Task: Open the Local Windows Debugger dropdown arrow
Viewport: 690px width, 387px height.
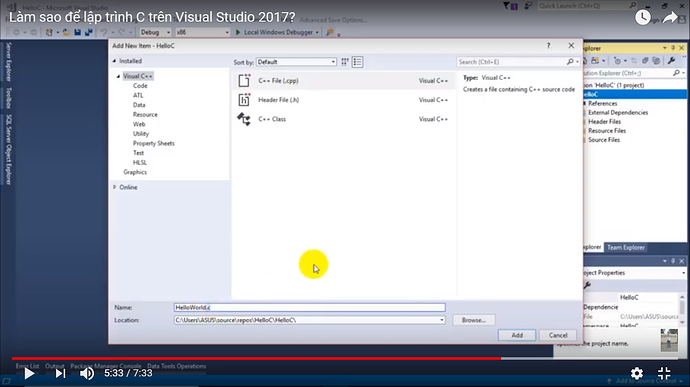Action: click(x=317, y=33)
